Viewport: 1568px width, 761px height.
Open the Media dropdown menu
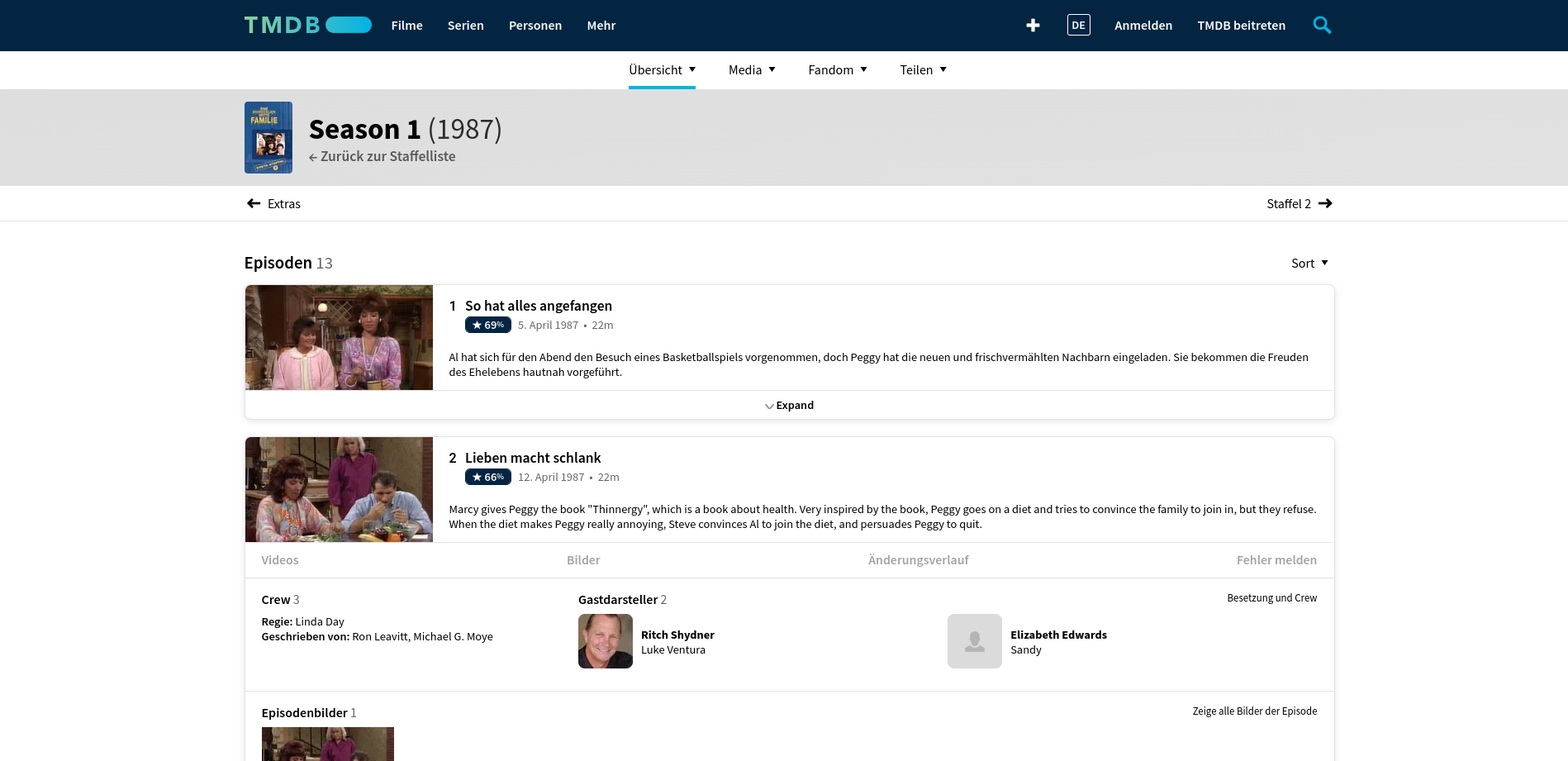click(752, 70)
